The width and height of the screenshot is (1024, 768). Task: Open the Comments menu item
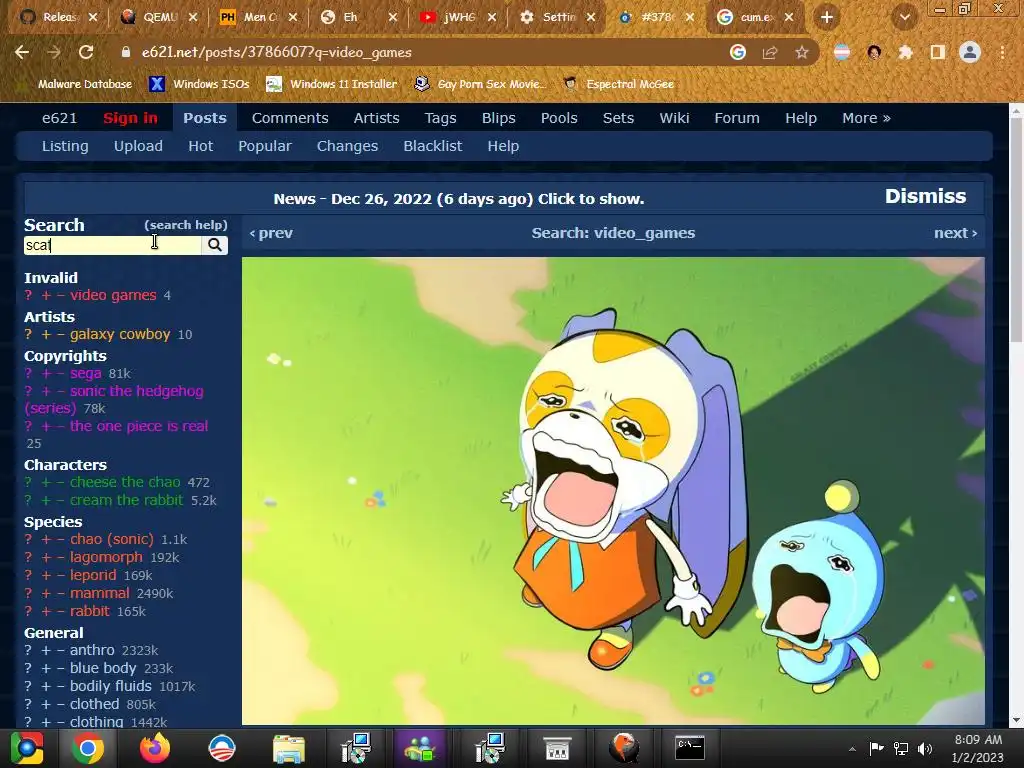290,118
